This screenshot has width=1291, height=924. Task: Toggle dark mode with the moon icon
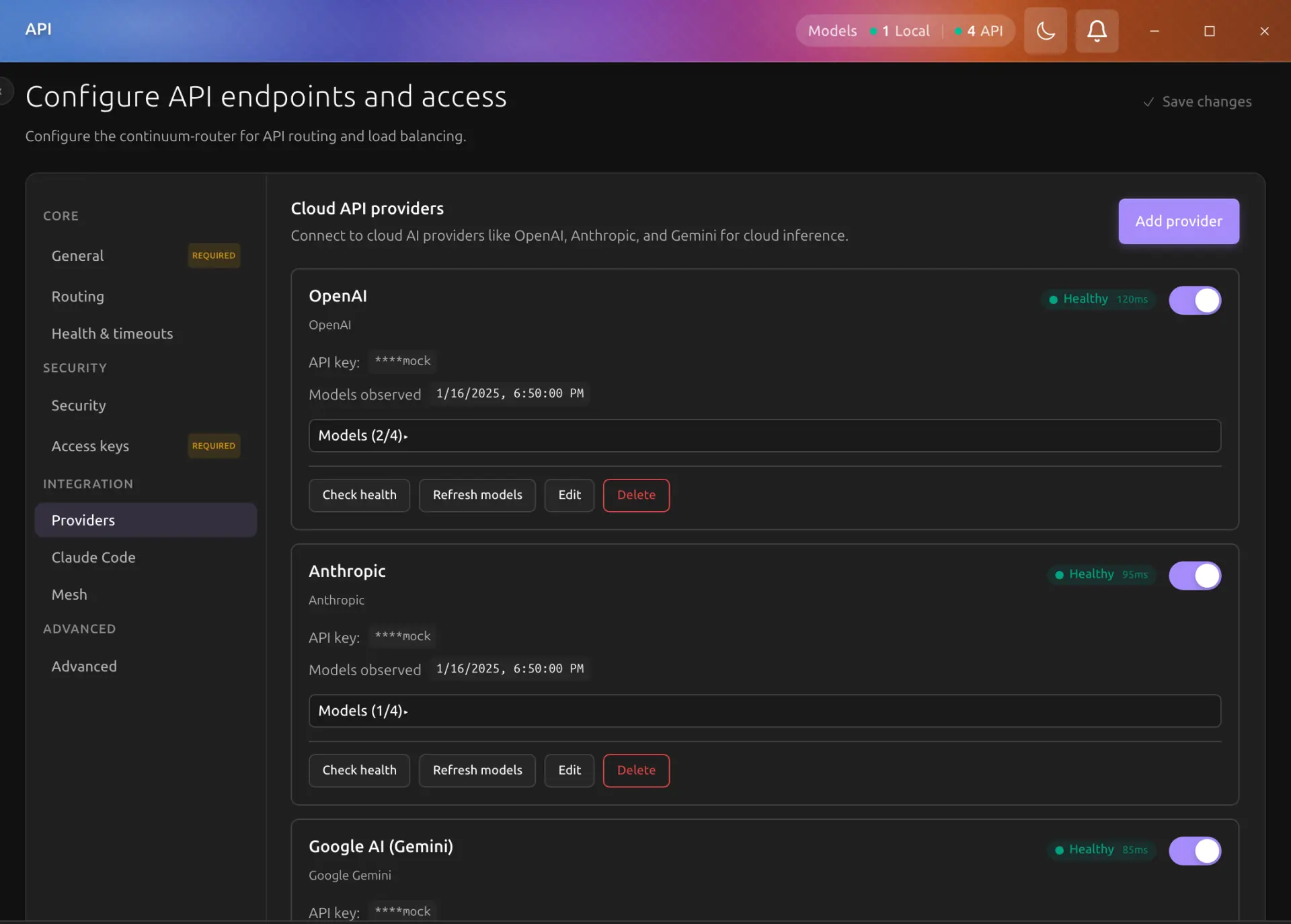pos(1046,31)
